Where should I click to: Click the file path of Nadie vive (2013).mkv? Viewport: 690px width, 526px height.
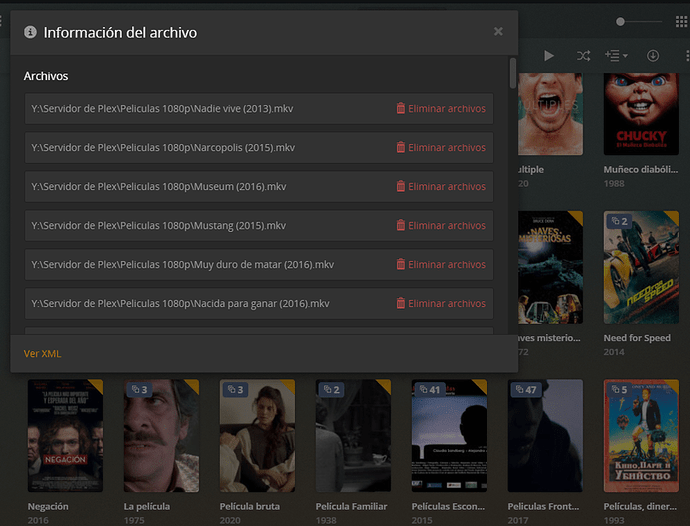pyautogui.click(x=162, y=109)
